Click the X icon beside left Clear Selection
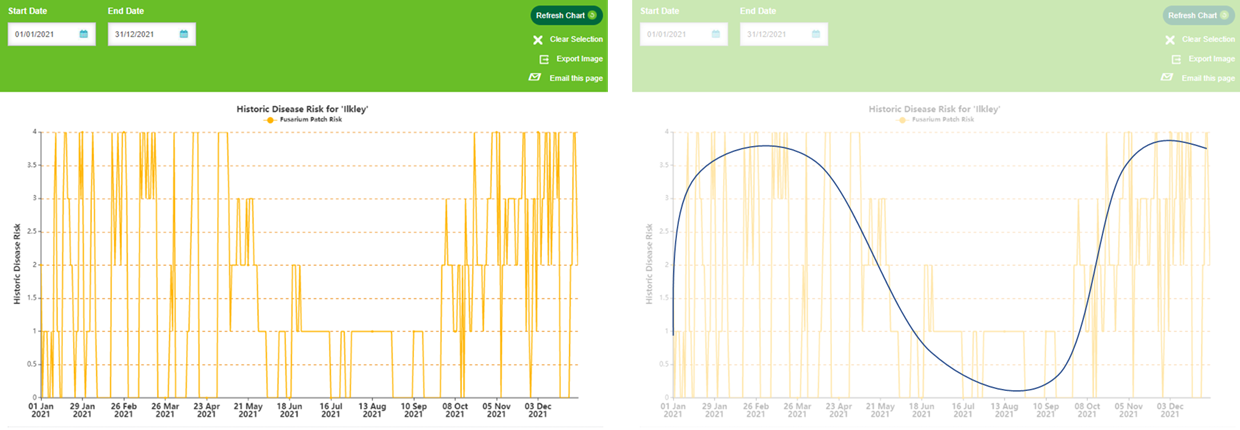The image size is (1240, 430). [537, 40]
